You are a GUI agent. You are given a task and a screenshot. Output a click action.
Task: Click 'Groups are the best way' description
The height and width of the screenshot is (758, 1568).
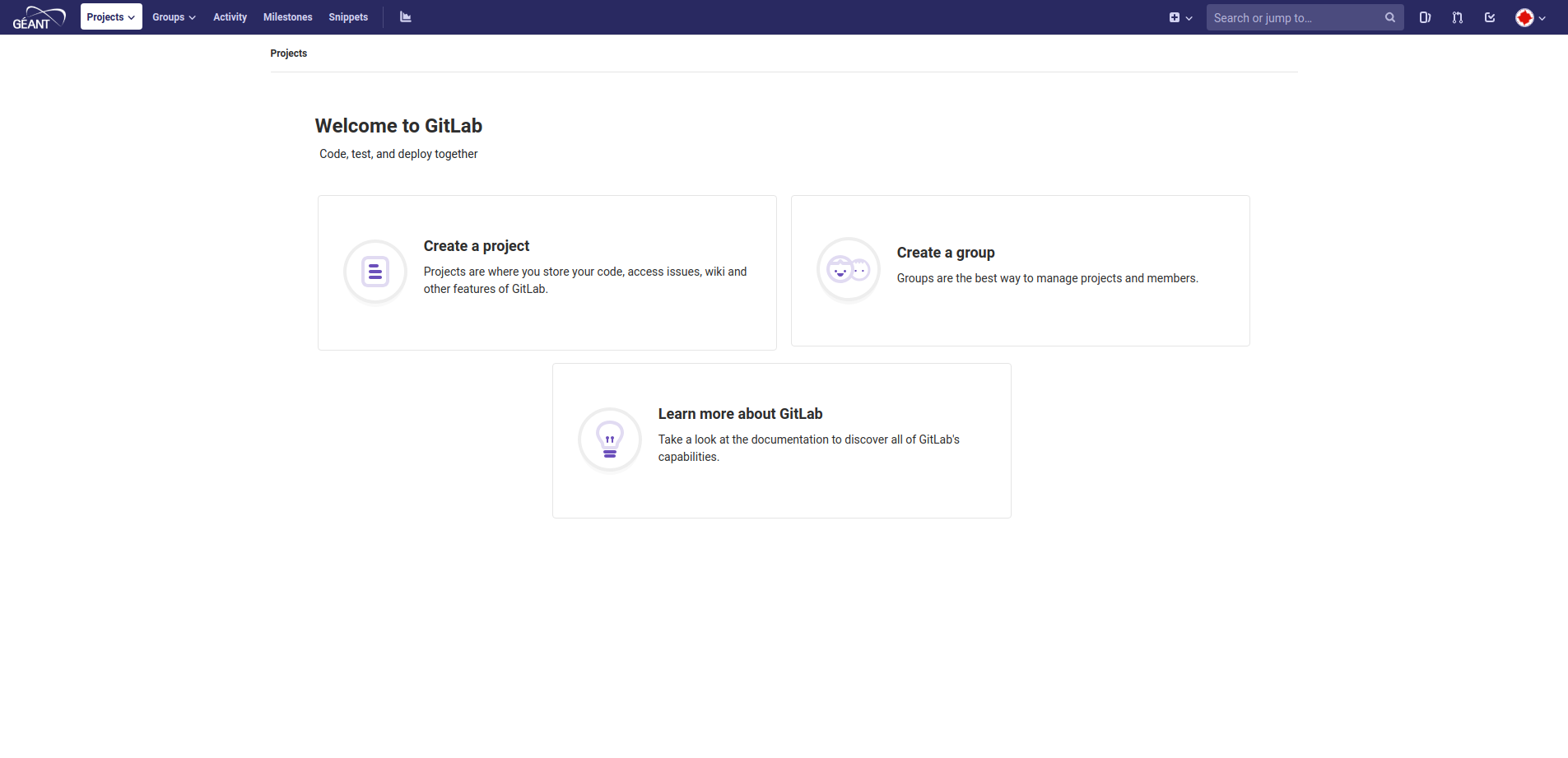click(1048, 278)
